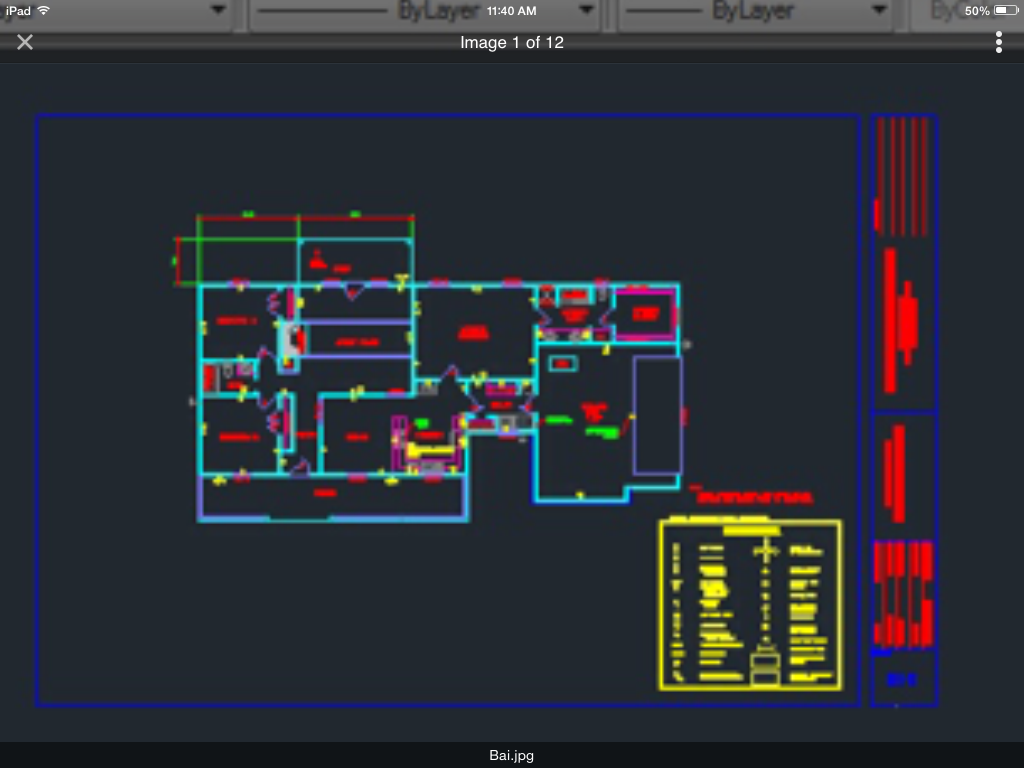Viewport: 1024px width, 768px height.
Task: Tap the iPad device label
Action: point(18,10)
